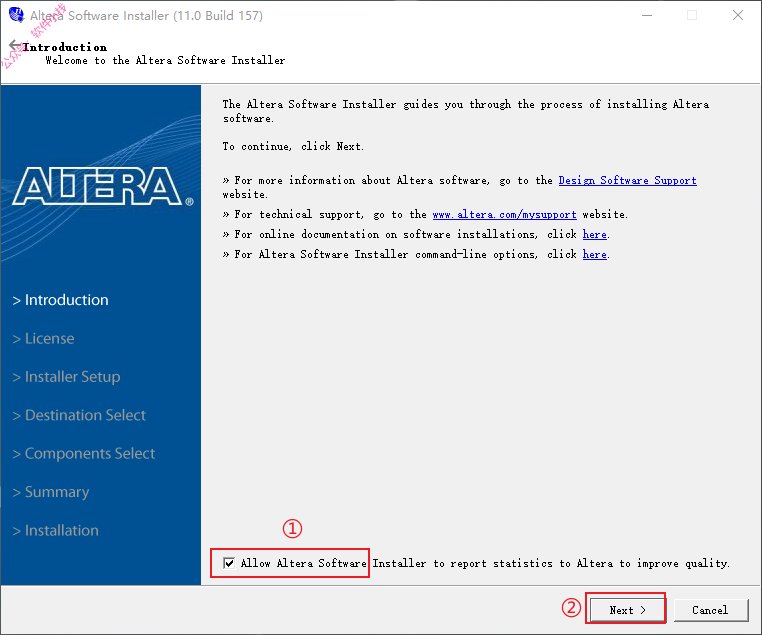
Task: Open the online documentation 'here' link
Action: (594, 234)
